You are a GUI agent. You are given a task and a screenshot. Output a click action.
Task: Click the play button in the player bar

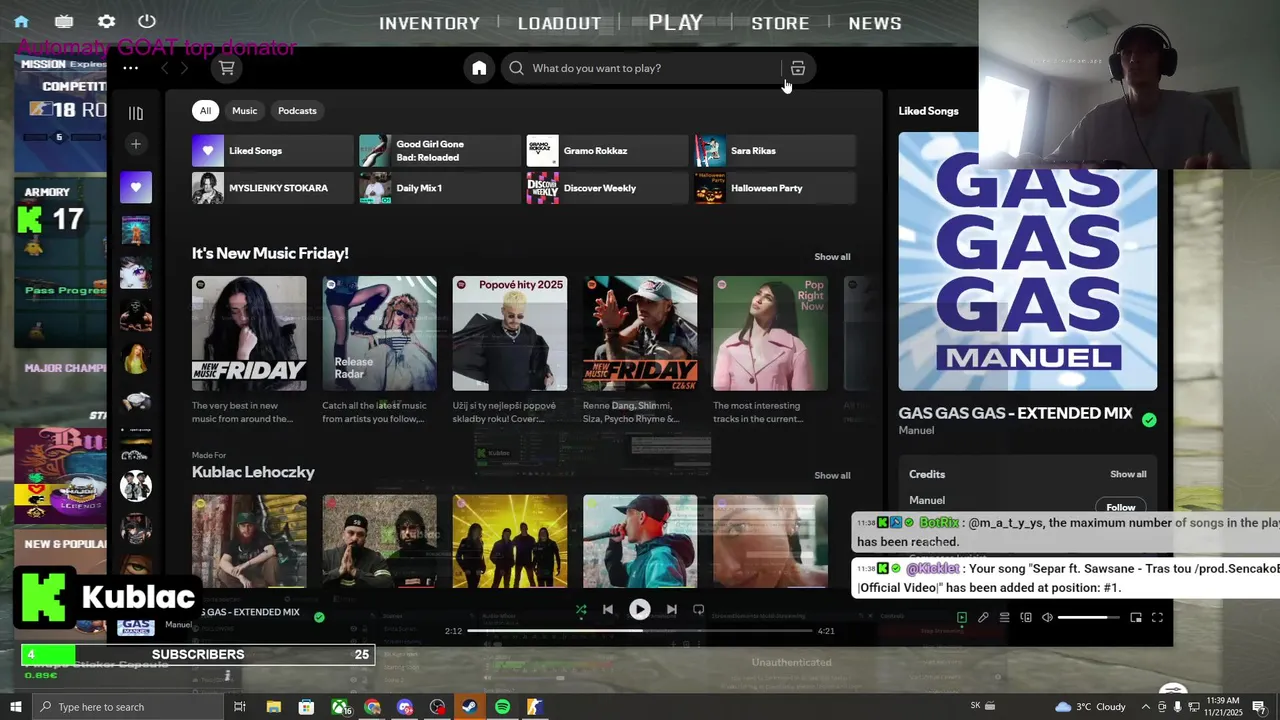point(640,609)
